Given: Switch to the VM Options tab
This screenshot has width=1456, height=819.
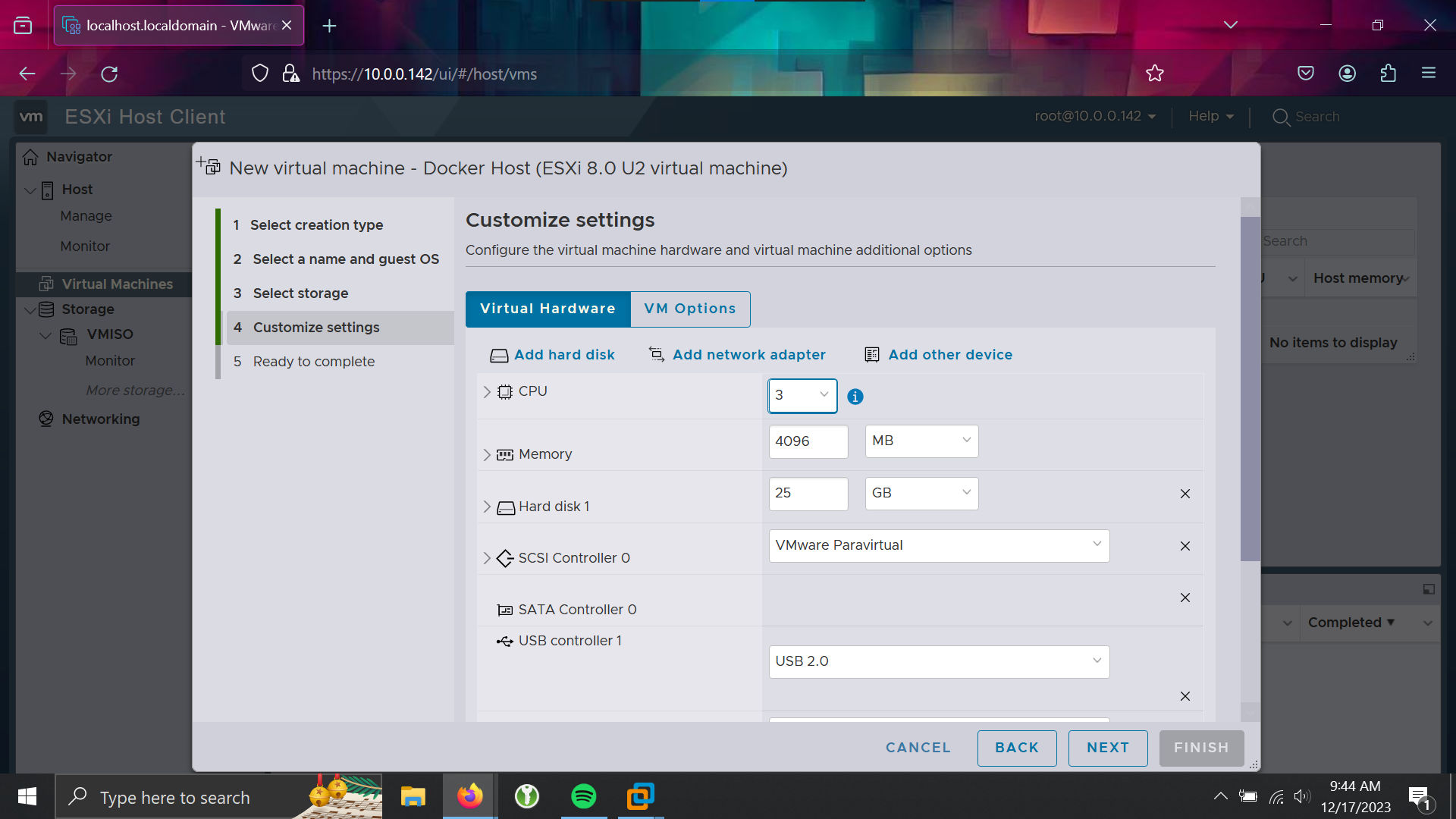Looking at the screenshot, I should tap(691, 309).
